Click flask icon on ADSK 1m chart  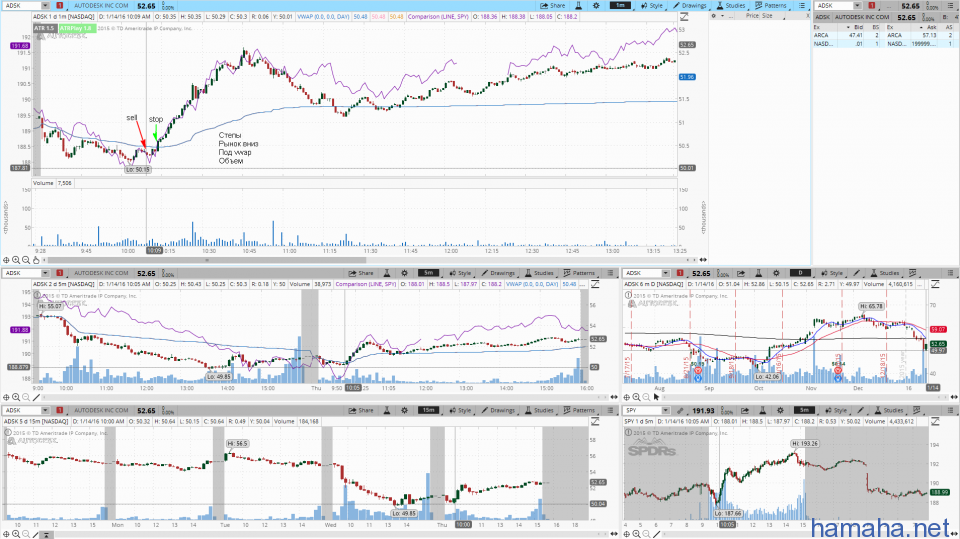tap(579, 6)
